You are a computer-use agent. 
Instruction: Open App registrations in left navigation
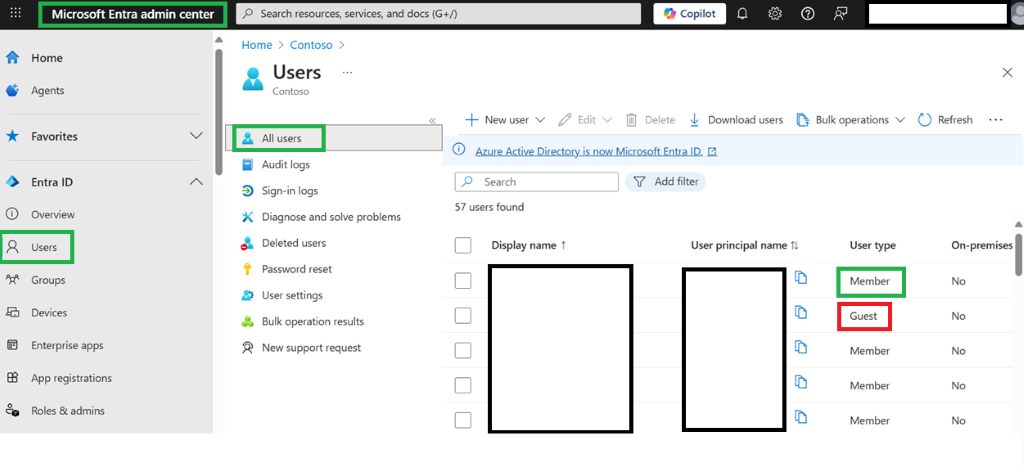coord(71,378)
